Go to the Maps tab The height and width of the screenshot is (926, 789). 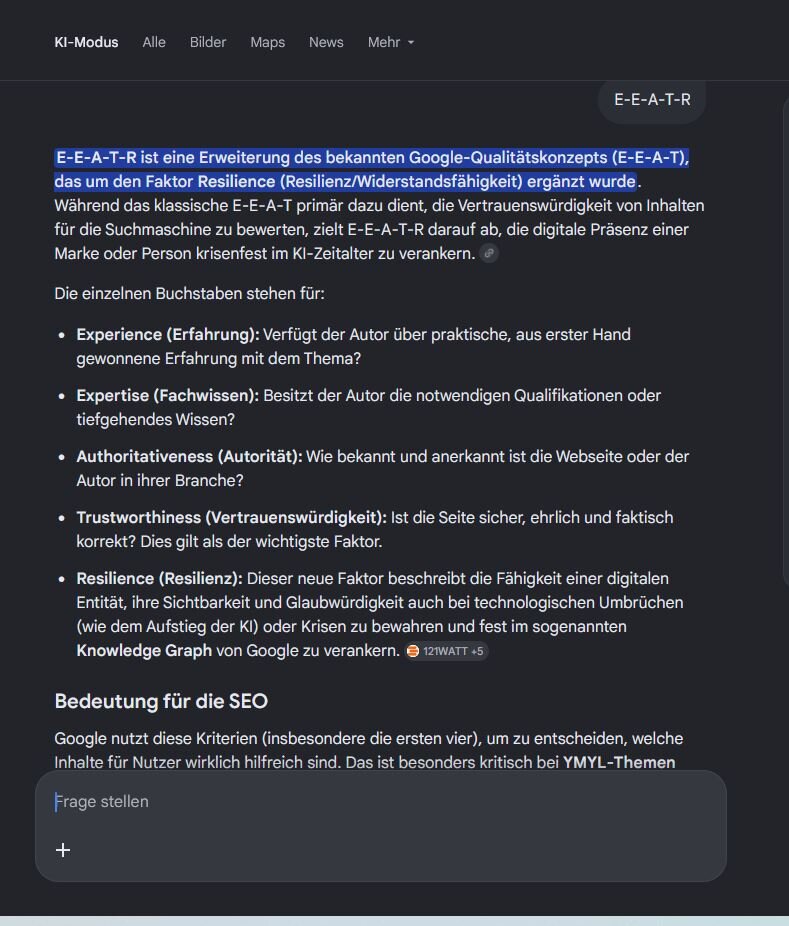[x=268, y=43]
